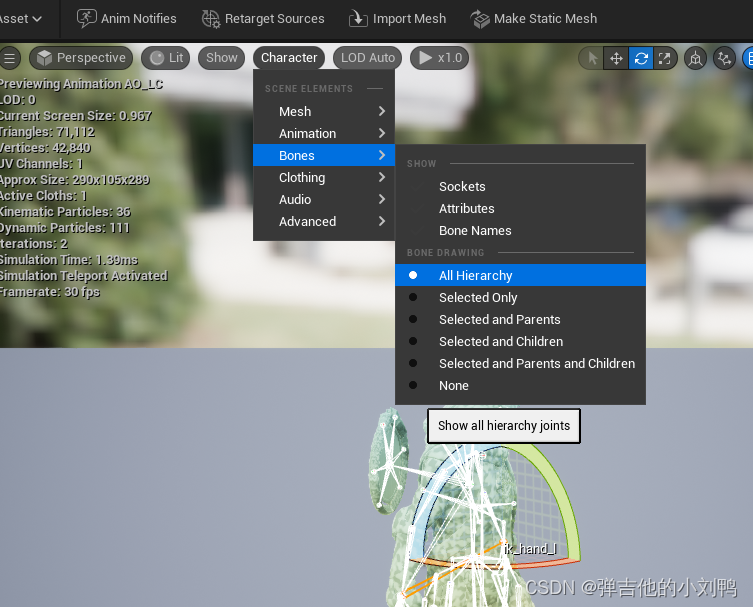This screenshot has height=607, width=753.
Task: Click the Simulation Time: 1.39ms text
Action: pyautogui.click(x=69, y=260)
